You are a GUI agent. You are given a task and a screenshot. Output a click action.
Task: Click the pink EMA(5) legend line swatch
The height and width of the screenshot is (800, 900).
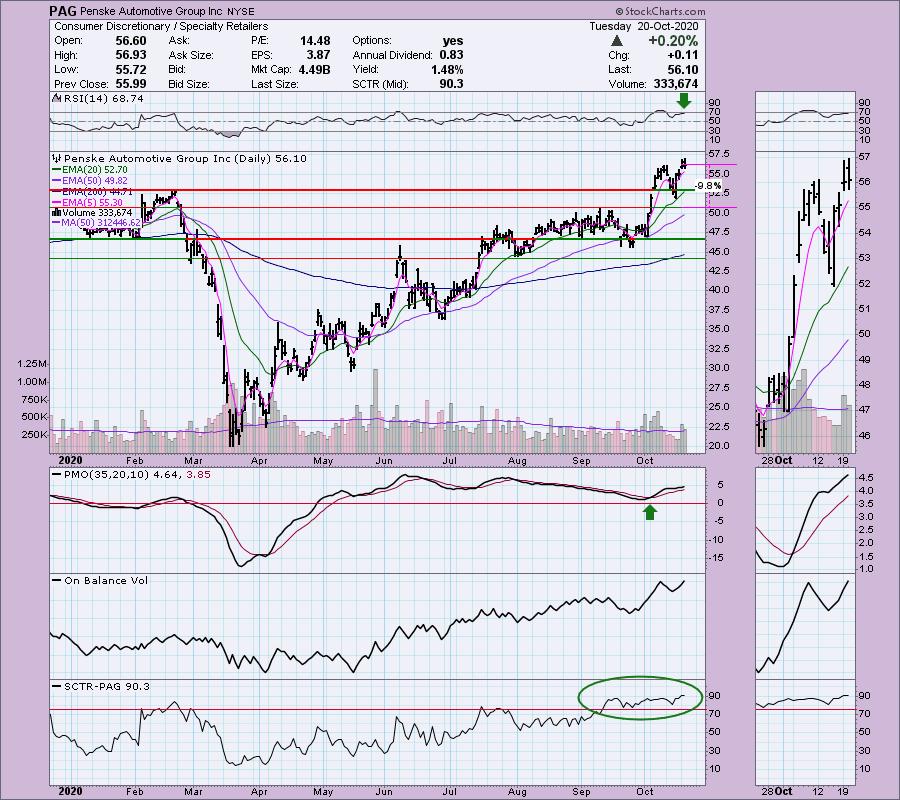pos(57,203)
